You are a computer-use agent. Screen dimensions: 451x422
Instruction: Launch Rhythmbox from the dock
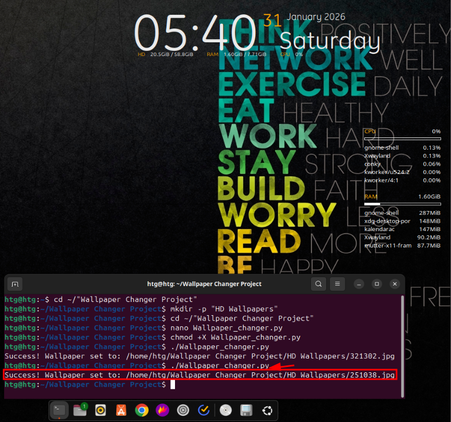[x=100, y=410]
